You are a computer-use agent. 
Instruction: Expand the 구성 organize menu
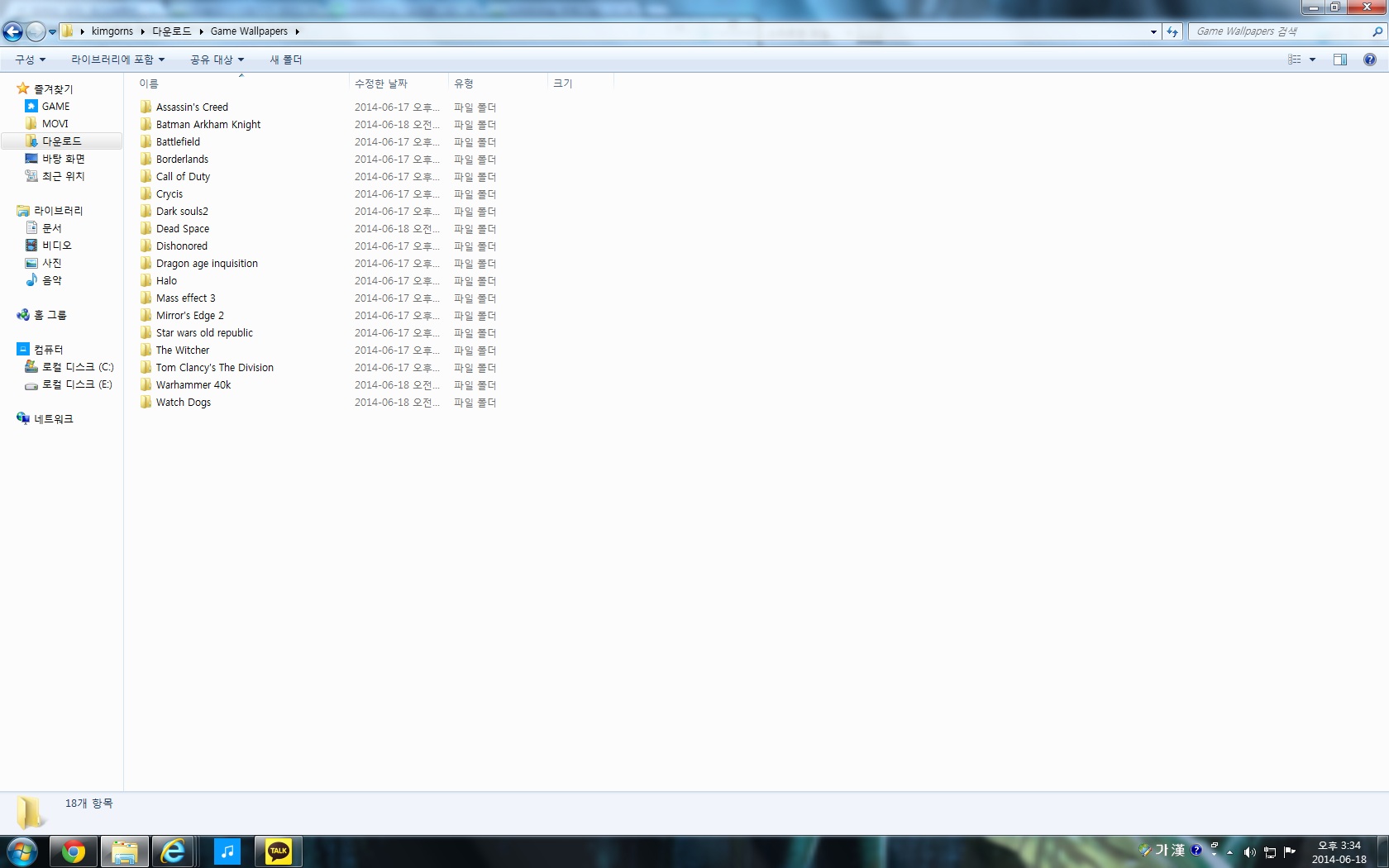pyautogui.click(x=30, y=60)
